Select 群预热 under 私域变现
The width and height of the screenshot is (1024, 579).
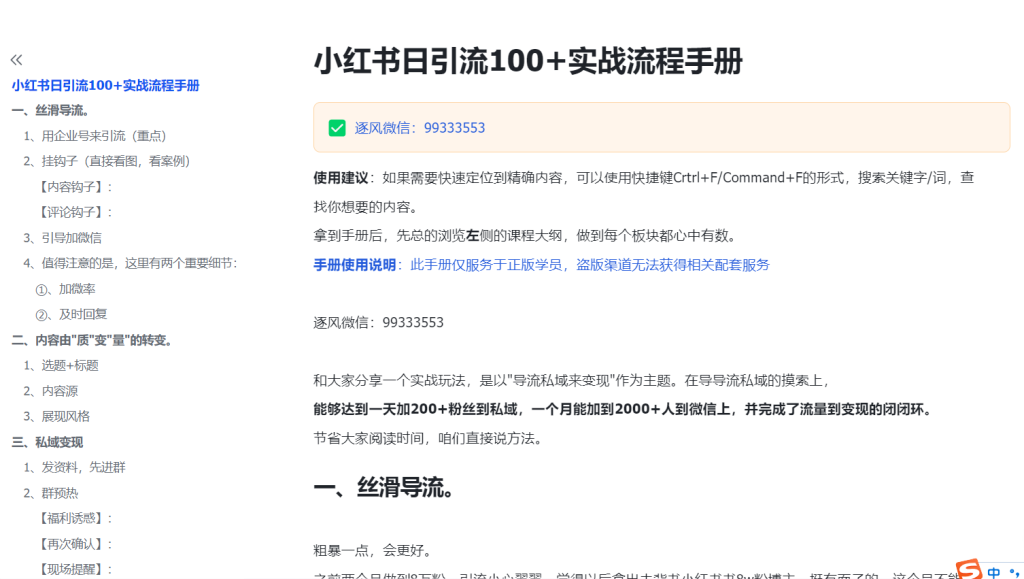click(52, 492)
